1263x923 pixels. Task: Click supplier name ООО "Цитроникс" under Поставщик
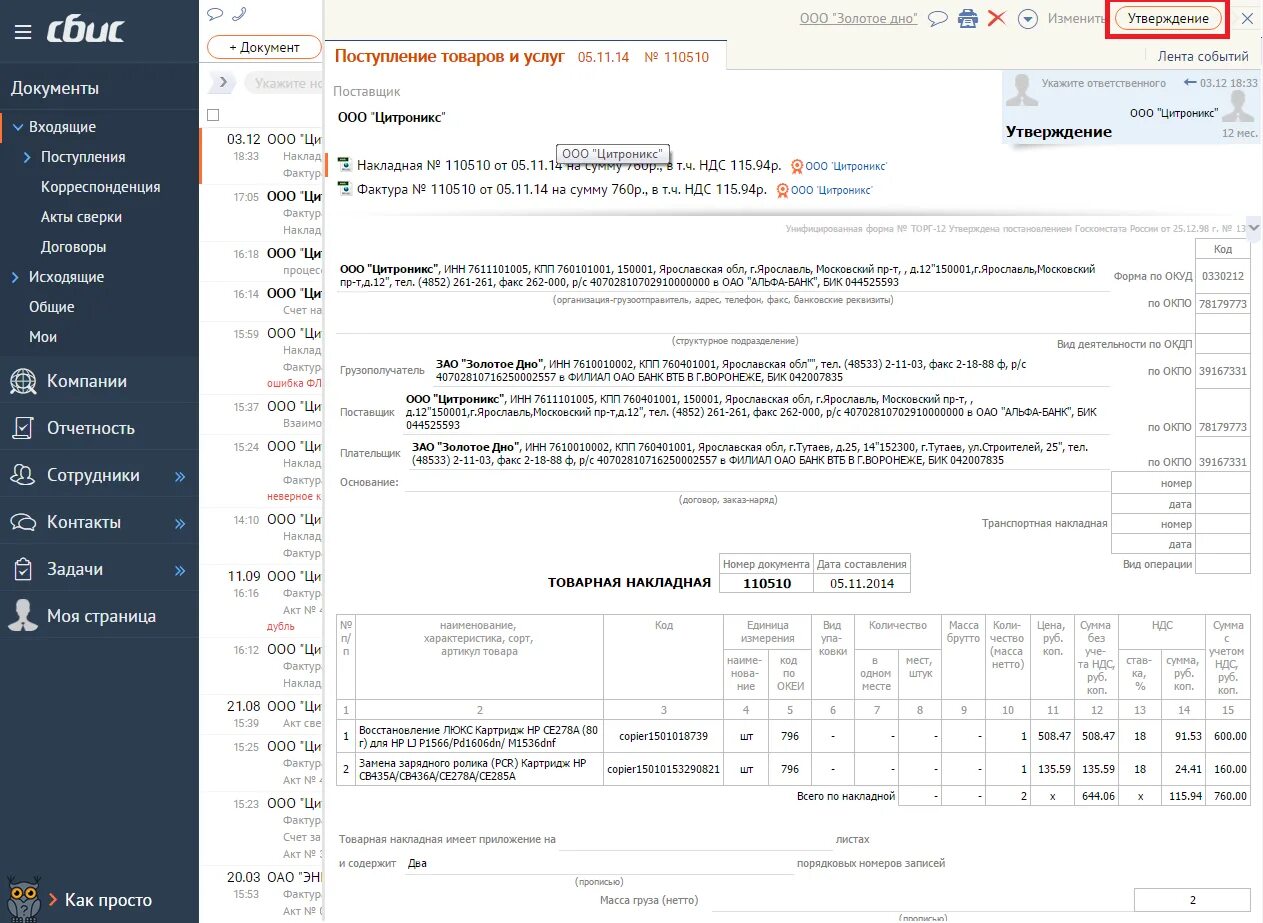(x=392, y=117)
